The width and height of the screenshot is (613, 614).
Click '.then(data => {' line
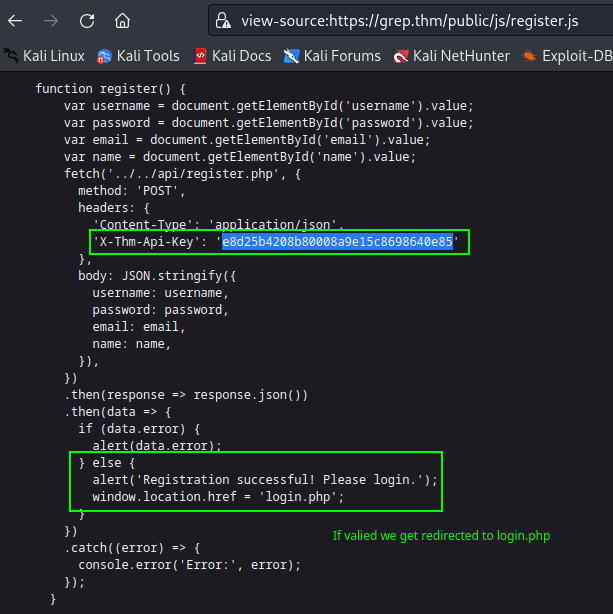tap(118, 412)
